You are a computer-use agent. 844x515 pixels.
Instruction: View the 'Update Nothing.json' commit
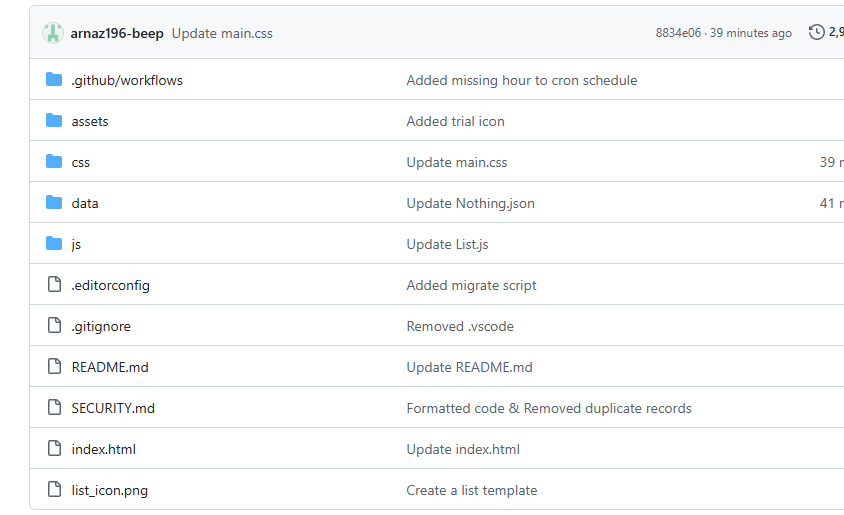470,203
